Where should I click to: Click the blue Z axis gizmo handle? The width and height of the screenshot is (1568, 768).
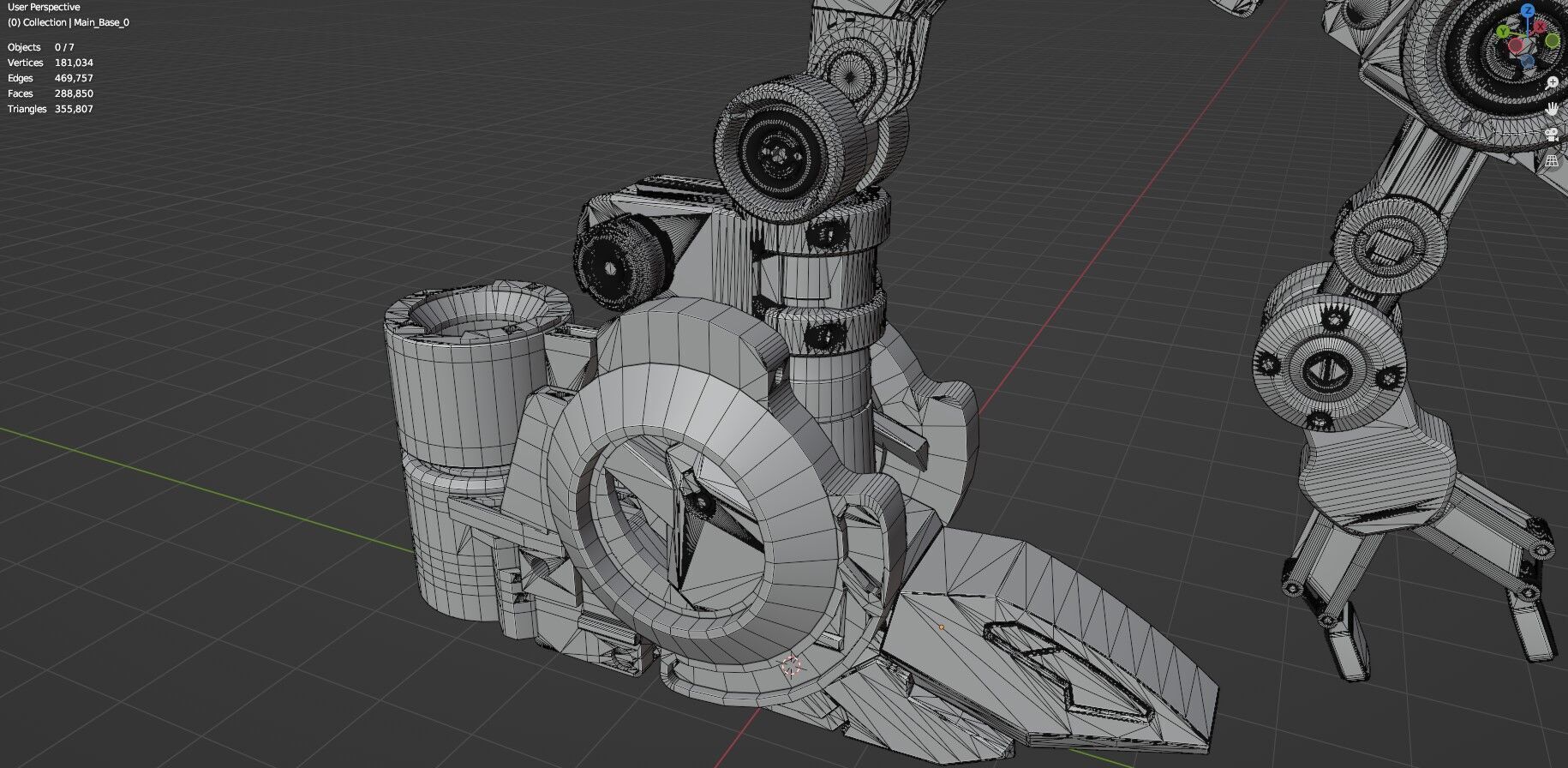[1528, 10]
